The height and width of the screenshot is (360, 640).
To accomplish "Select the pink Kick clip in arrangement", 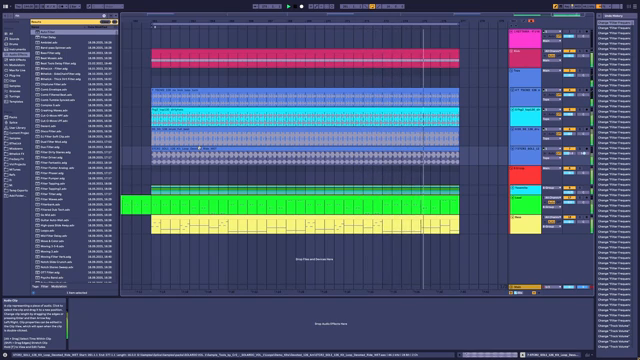I will 305,58.
